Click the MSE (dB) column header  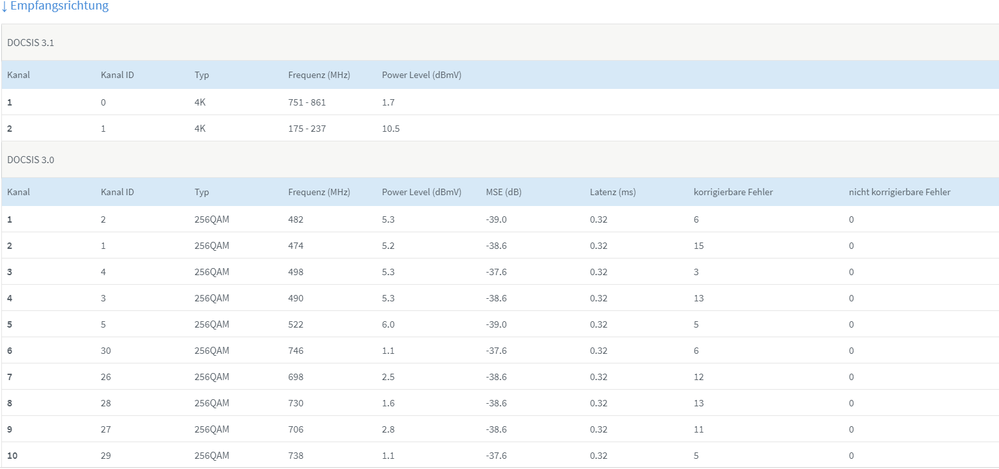point(502,192)
